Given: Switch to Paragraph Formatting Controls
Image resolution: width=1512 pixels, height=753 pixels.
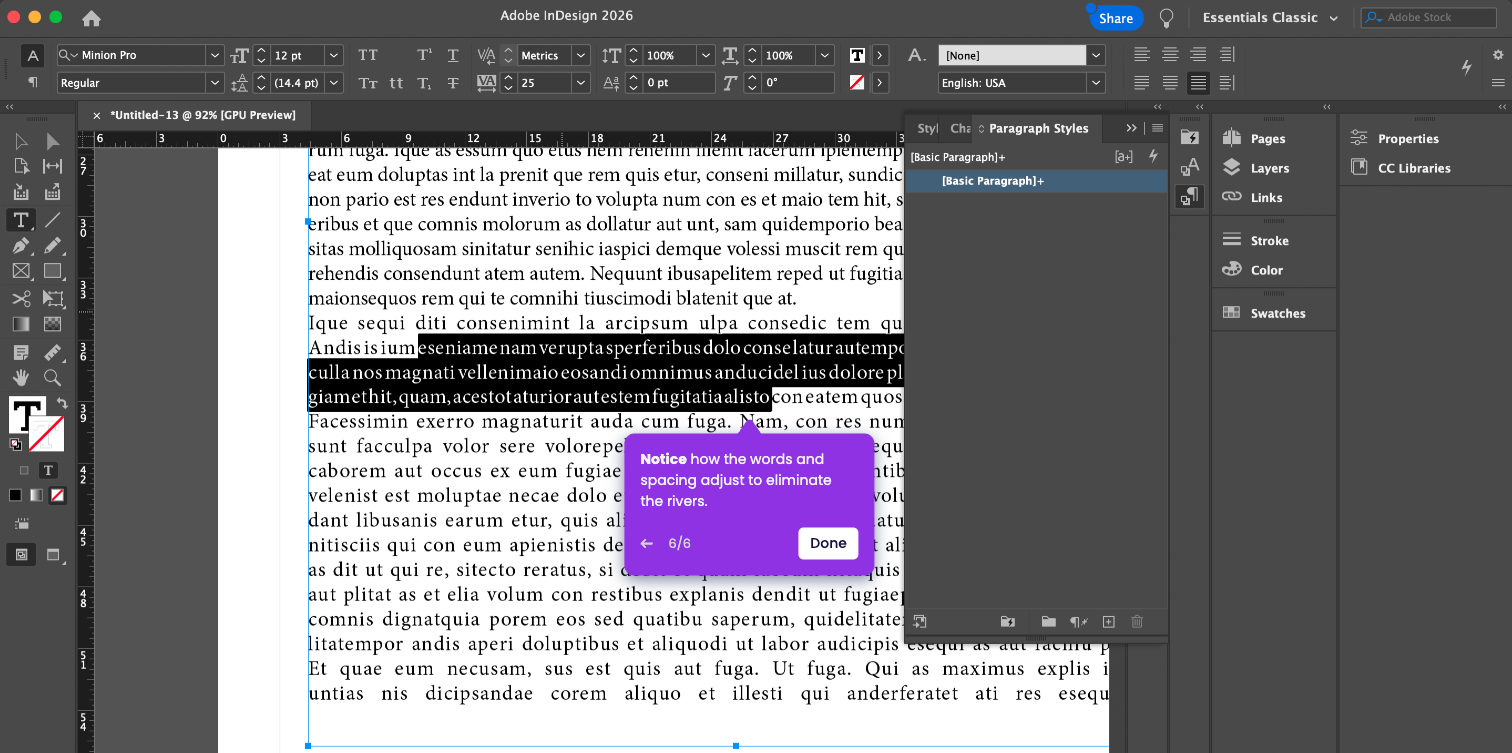Looking at the screenshot, I should pyautogui.click(x=33, y=82).
